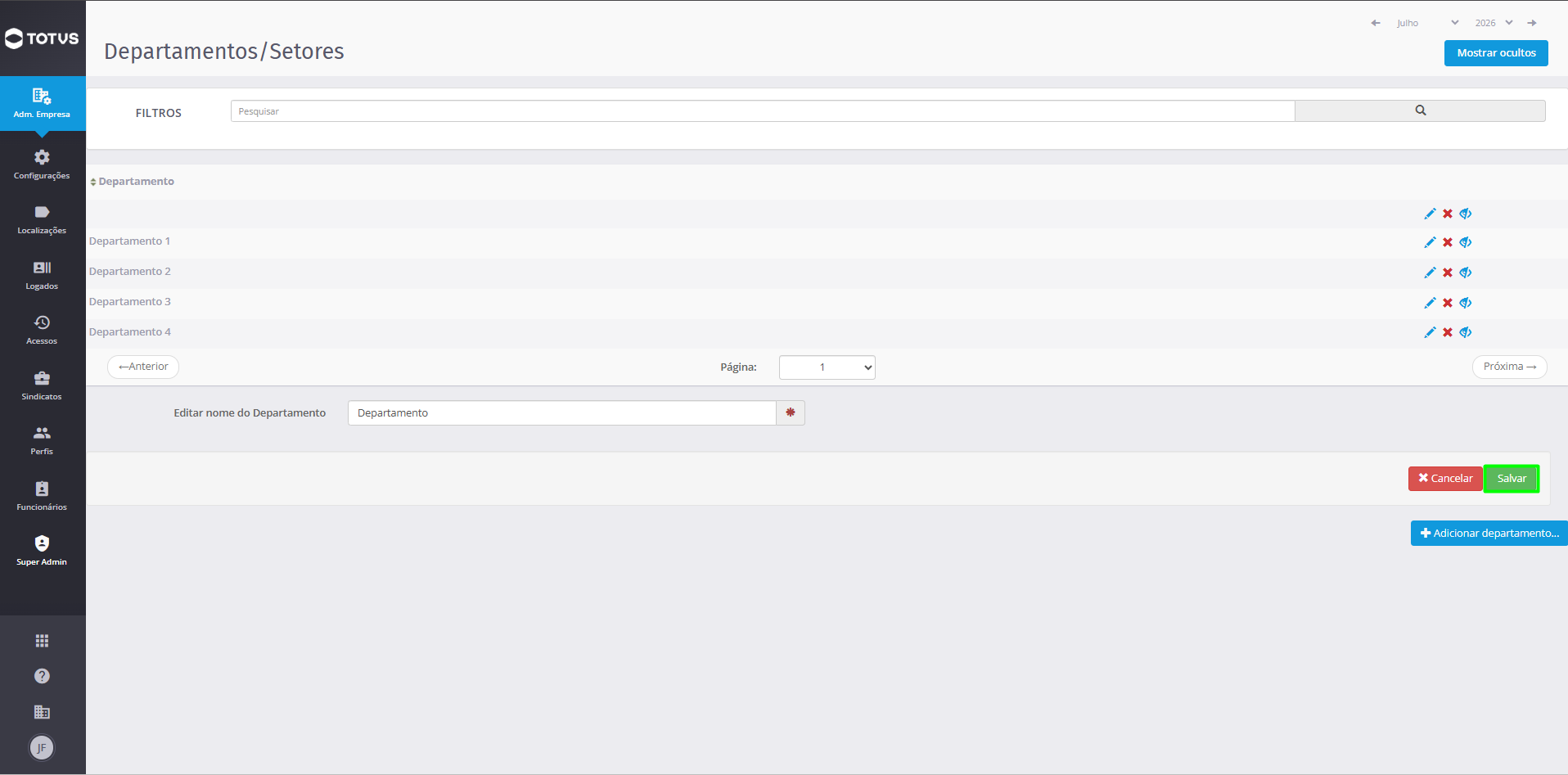Focus the Pesquisar search field

(763, 111)
